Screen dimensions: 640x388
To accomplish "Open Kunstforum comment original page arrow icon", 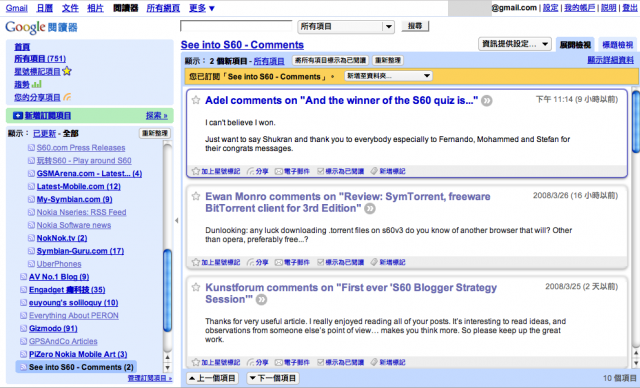I will click(261, 299).
